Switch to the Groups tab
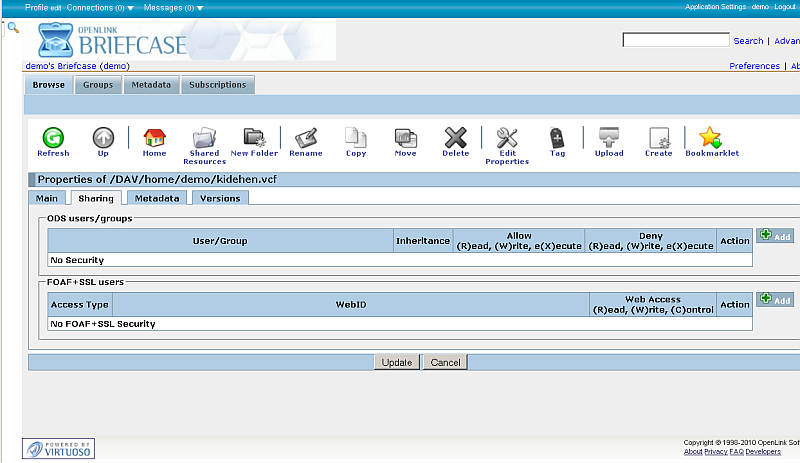 click(x=98, y=85)
